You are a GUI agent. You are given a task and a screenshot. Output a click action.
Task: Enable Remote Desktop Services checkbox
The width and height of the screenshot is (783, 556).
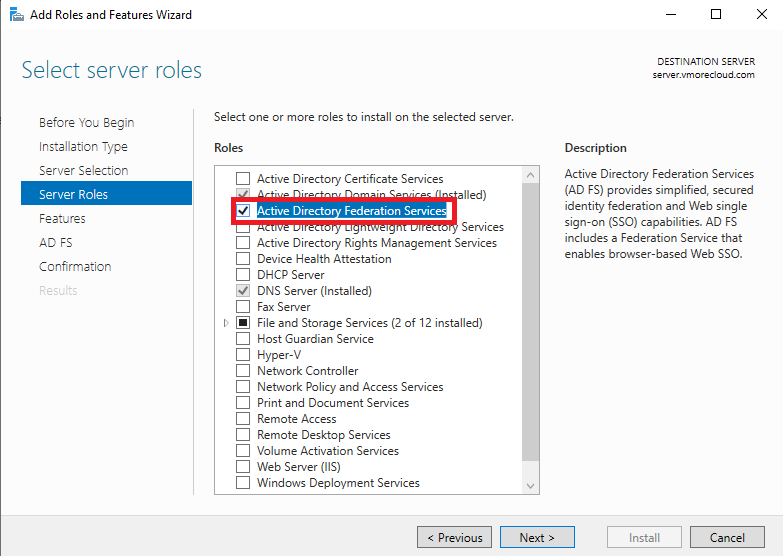(243, 434)
